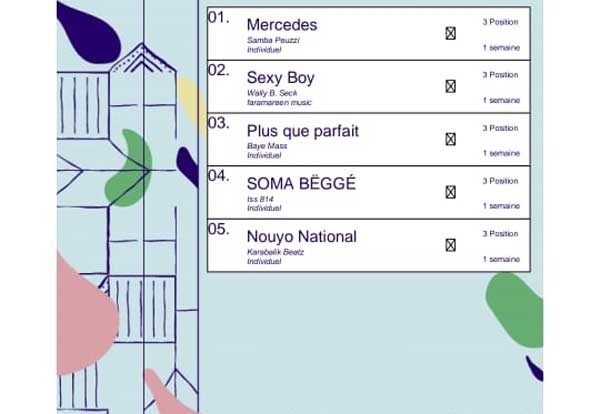Click the 1 semaine text in Nouyo National row
This screenshot has height=414, width=600.
coord(501,259)
